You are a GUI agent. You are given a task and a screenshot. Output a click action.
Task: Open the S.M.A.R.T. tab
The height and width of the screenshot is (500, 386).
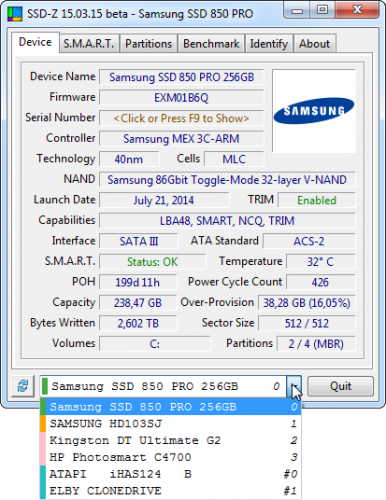tap(89, 44)
